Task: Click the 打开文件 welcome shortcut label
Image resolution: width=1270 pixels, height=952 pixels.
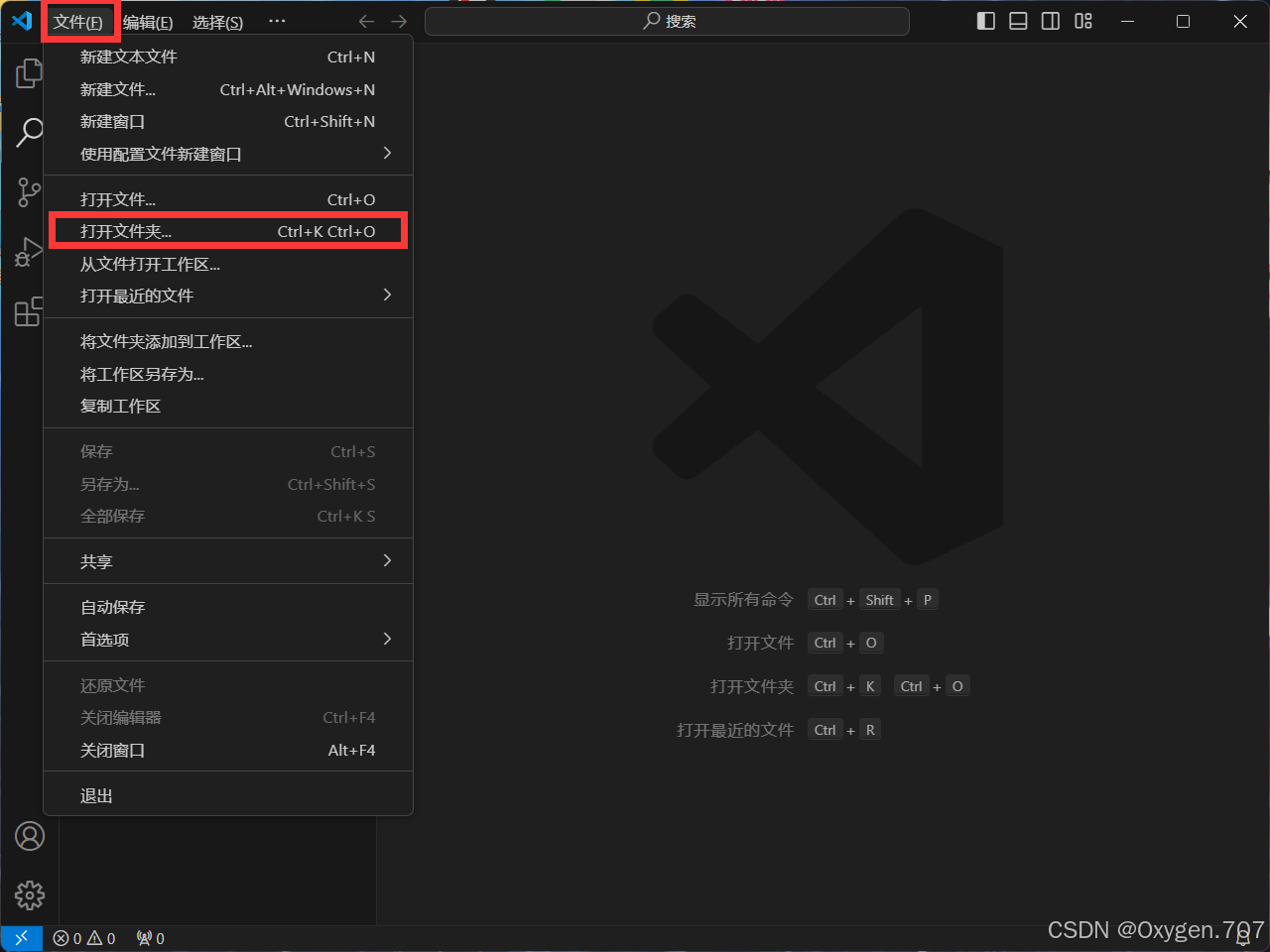Action: [760, 644]
